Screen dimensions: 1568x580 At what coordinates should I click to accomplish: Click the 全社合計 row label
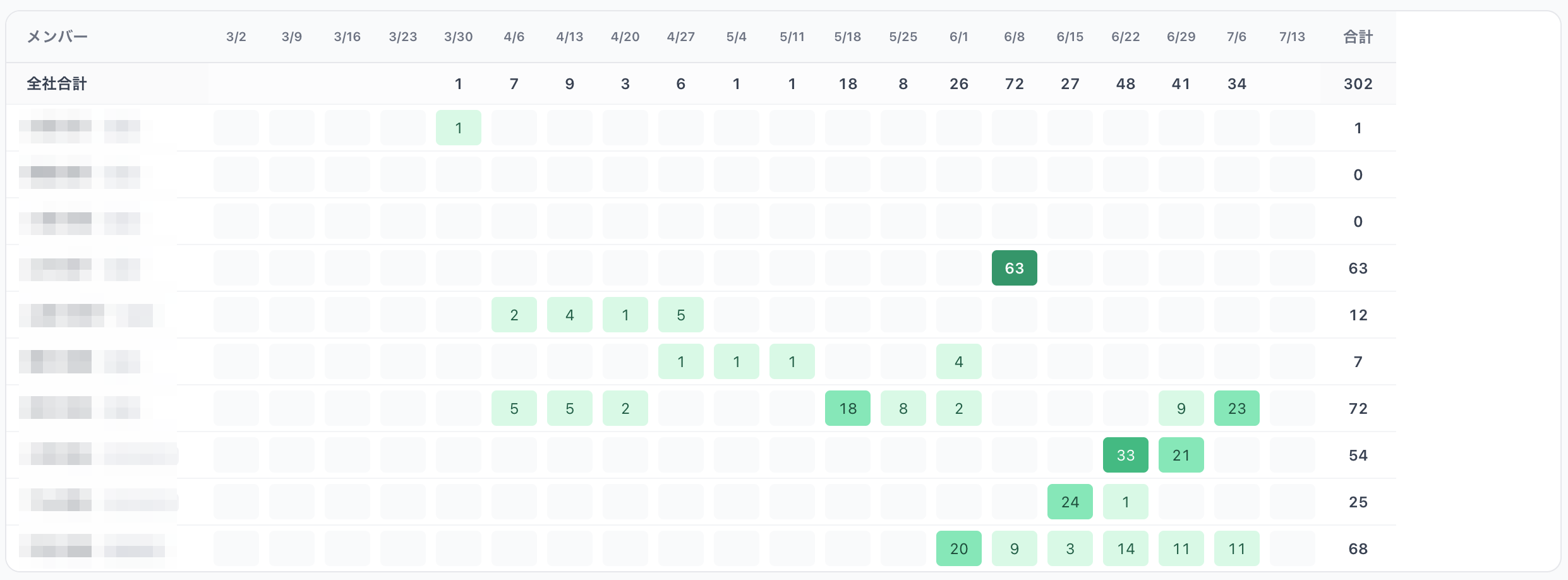(x=57, y=83)
